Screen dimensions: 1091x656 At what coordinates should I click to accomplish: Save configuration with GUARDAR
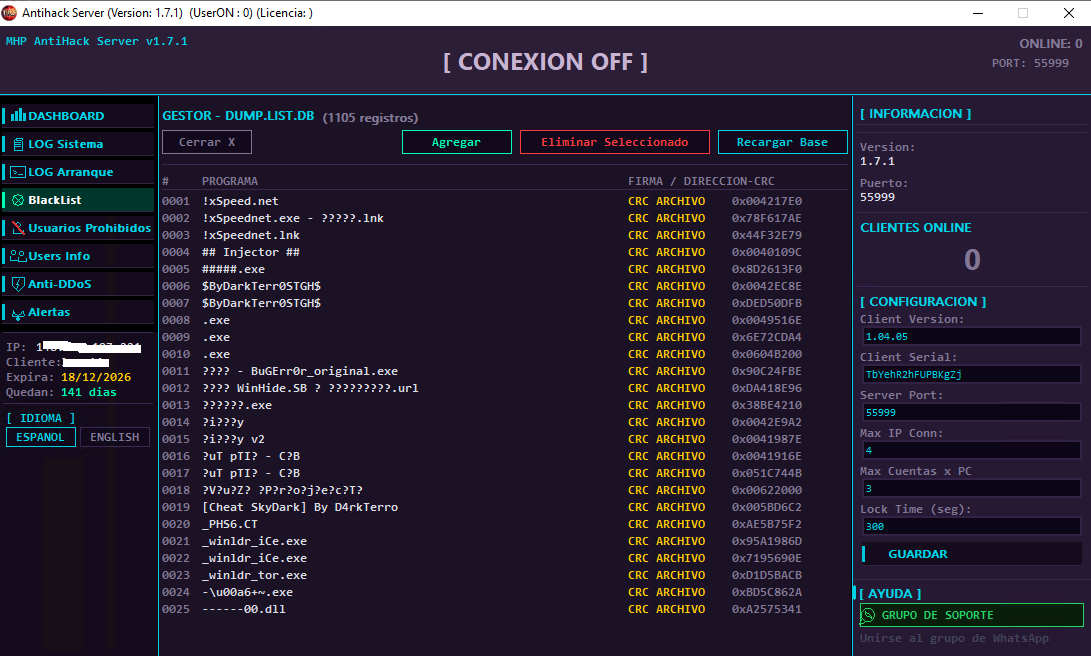[x=971, y=554]
